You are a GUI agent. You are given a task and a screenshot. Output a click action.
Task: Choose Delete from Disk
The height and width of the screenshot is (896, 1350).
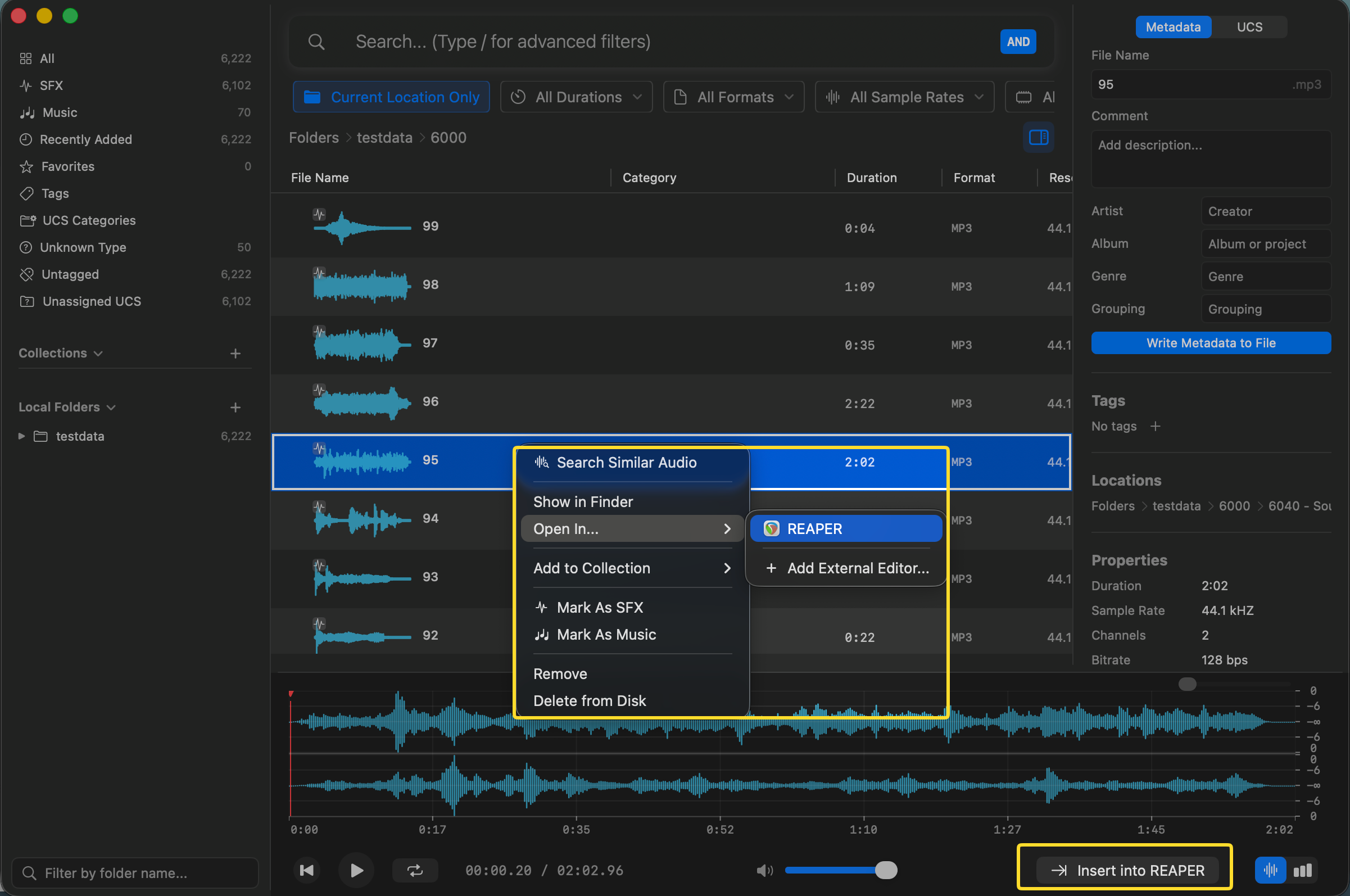632,700
